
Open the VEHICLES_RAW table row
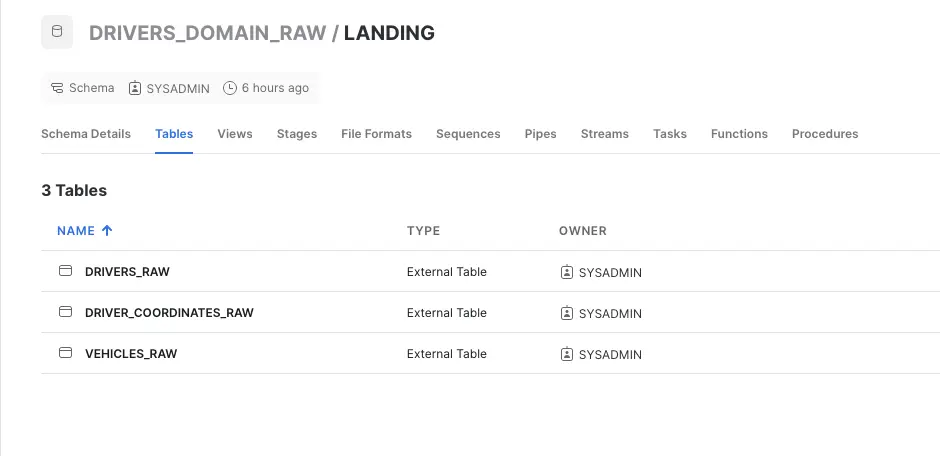(x=490, y=354)
